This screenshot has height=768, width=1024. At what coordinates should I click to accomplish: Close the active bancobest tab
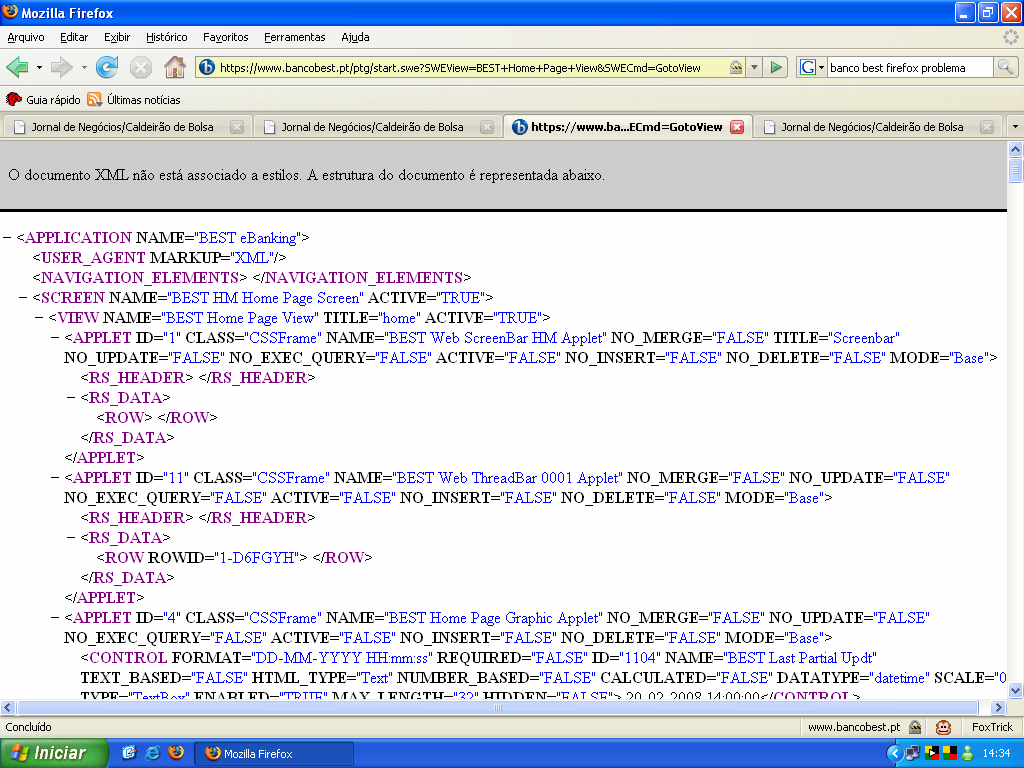tap(737, 127)
